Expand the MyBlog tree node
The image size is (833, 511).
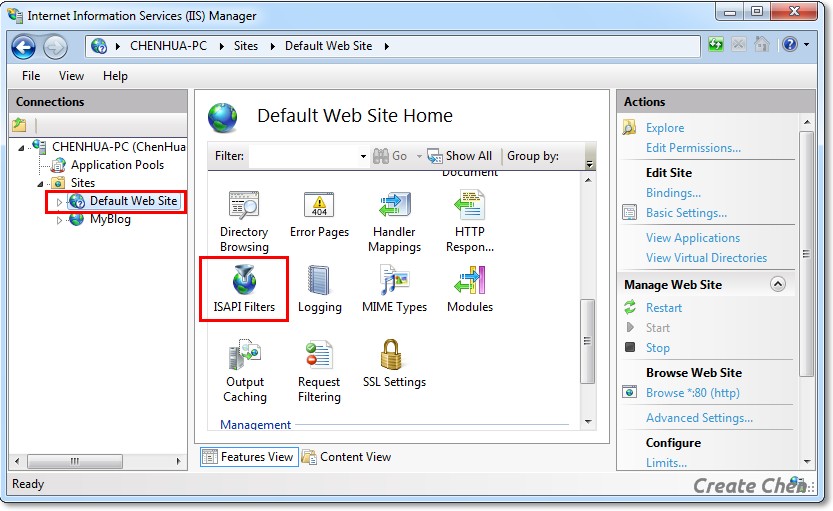click(59, 220)
